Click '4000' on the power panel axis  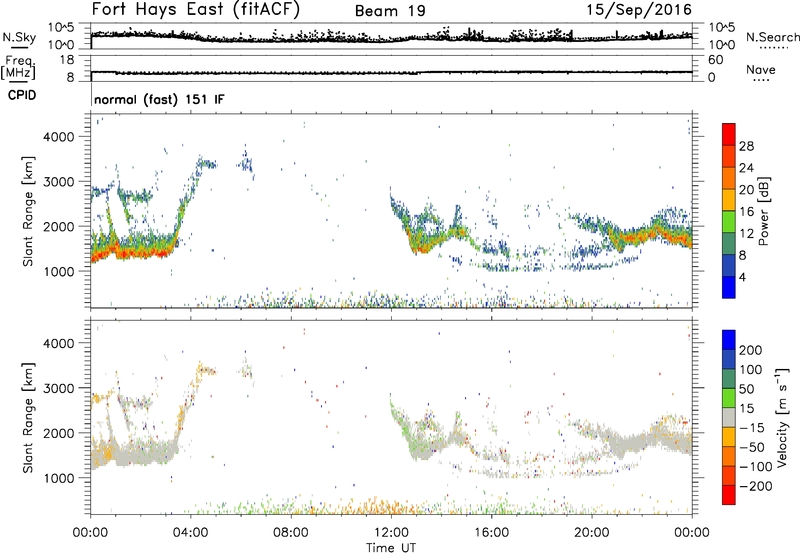[x=58, y=137]
